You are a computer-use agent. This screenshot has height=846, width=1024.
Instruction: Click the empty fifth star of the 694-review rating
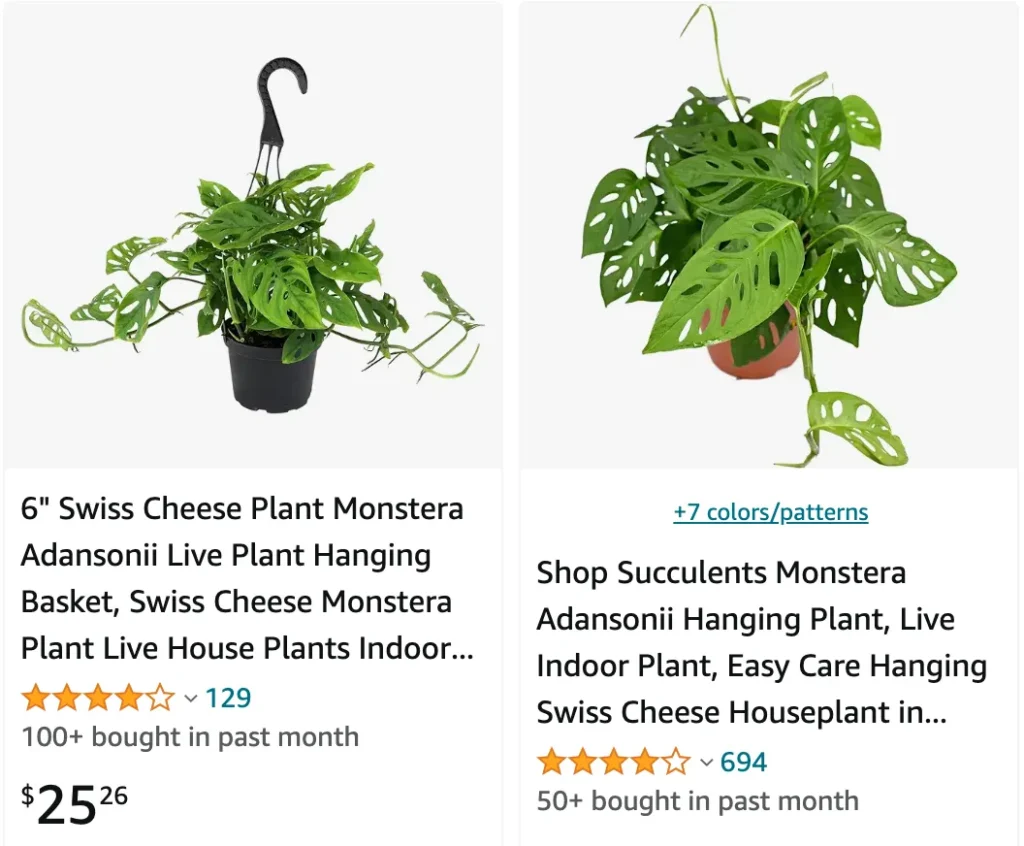[x=676, y=762]
